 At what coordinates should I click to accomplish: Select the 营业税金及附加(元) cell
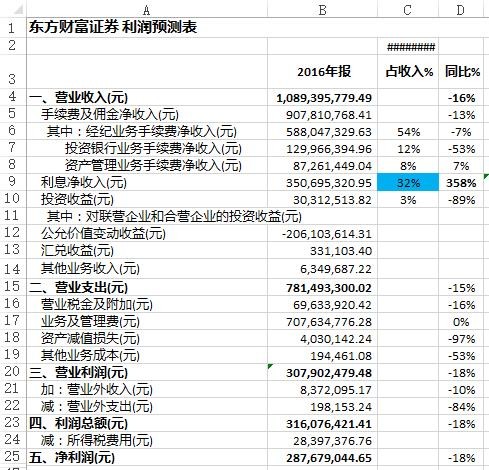147,304
